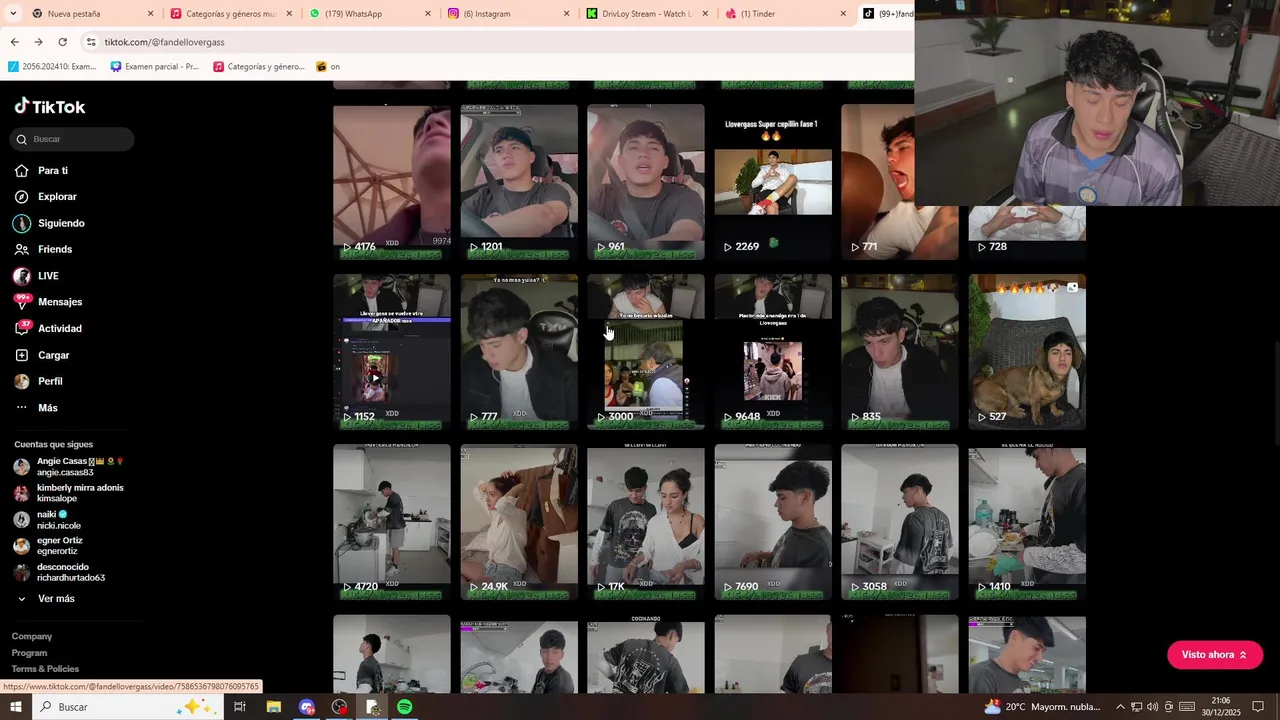Open the video with 17K views
This screenshot has height=720, width=1280.
(x=646, y=522)
